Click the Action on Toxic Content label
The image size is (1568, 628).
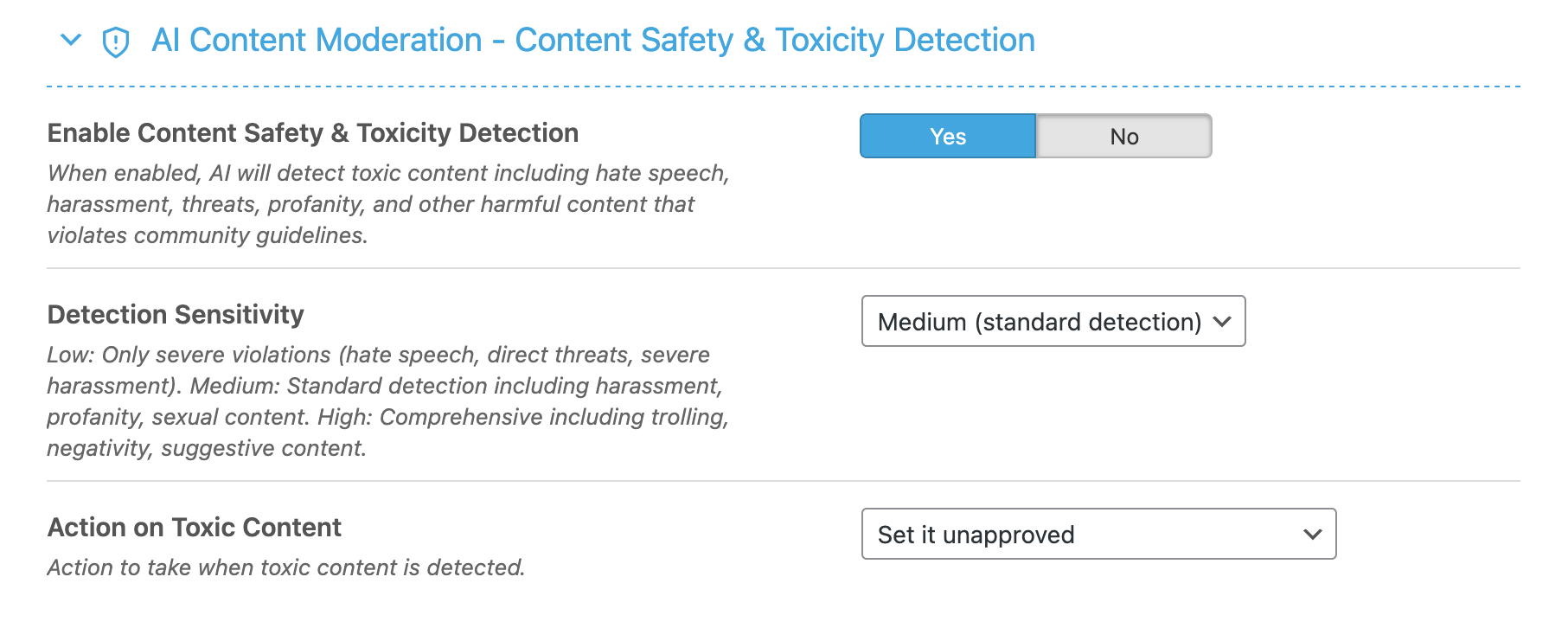[194, 528]
